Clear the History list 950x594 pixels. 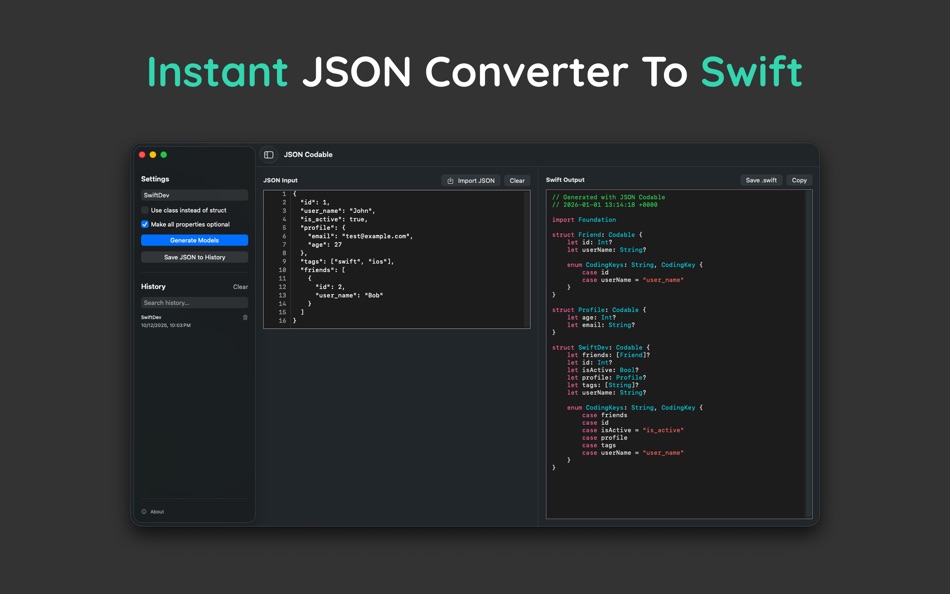(x=239, y=286)
